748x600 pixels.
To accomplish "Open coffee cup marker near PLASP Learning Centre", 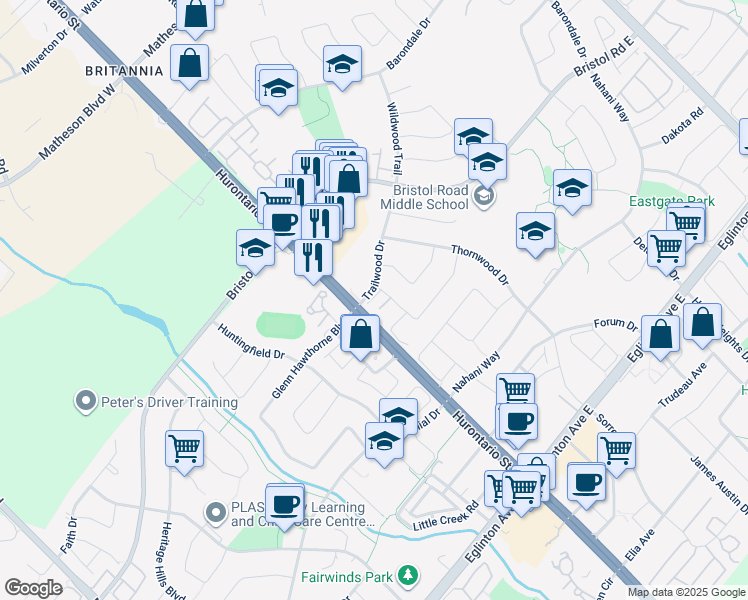I will pos(285,507).
